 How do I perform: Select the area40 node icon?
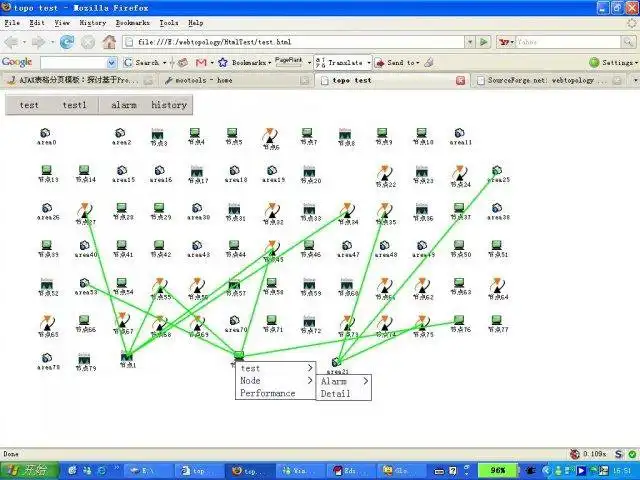pos(84,245)
